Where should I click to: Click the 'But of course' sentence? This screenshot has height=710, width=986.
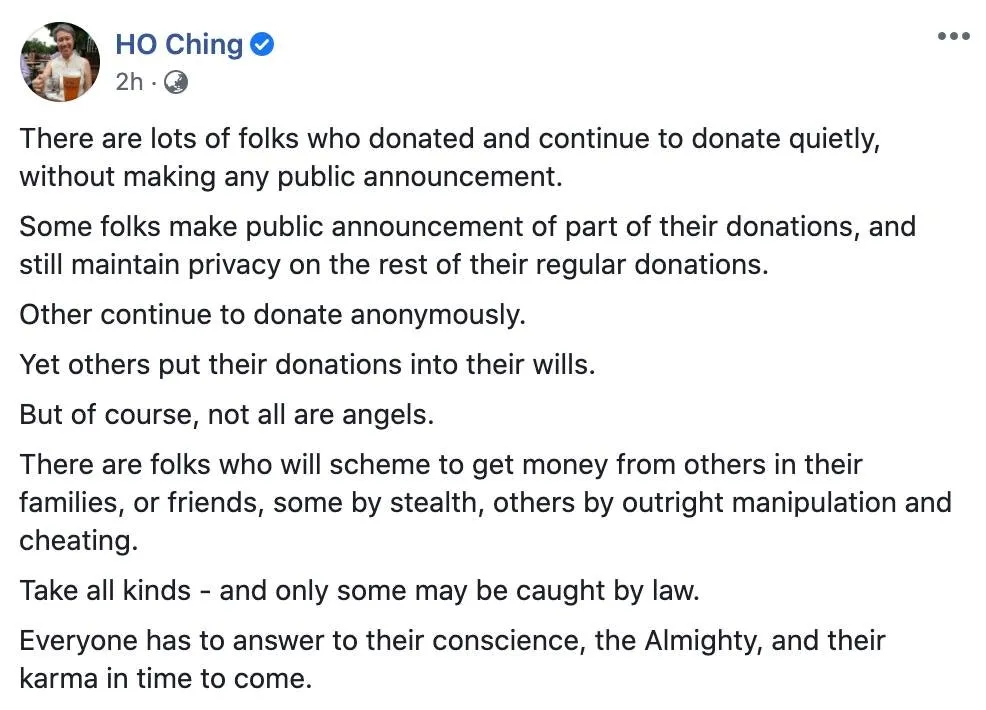pyautogui.click(x=226, y=414)
